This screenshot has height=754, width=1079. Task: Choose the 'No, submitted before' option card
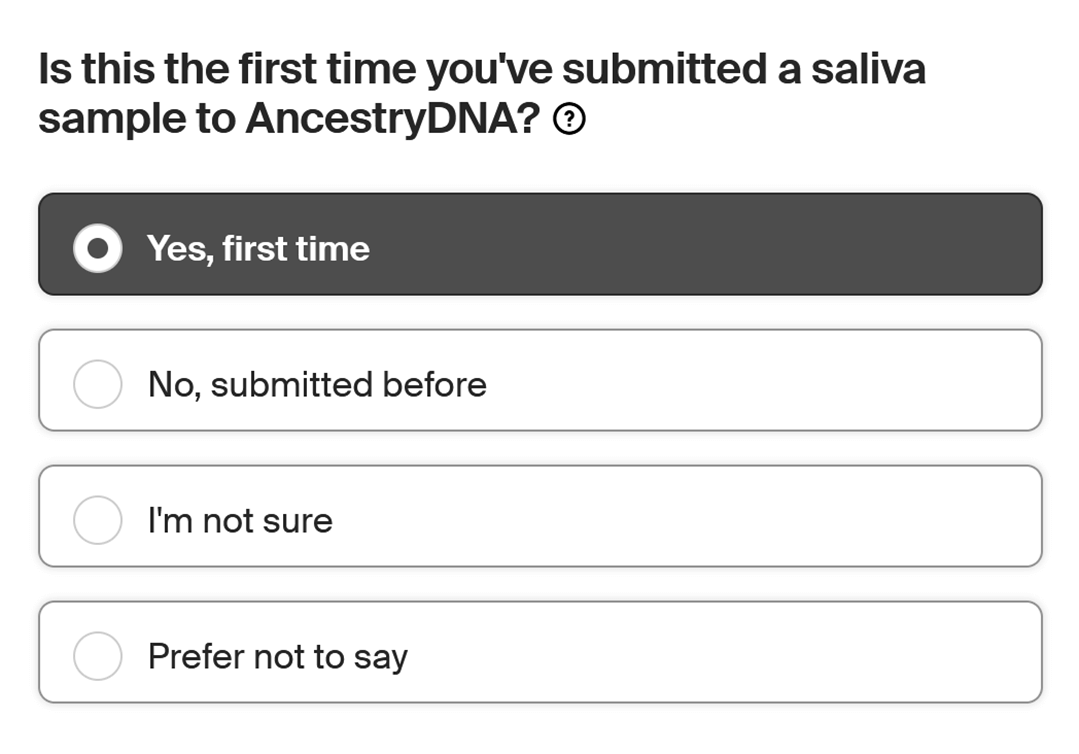point(540,380)
